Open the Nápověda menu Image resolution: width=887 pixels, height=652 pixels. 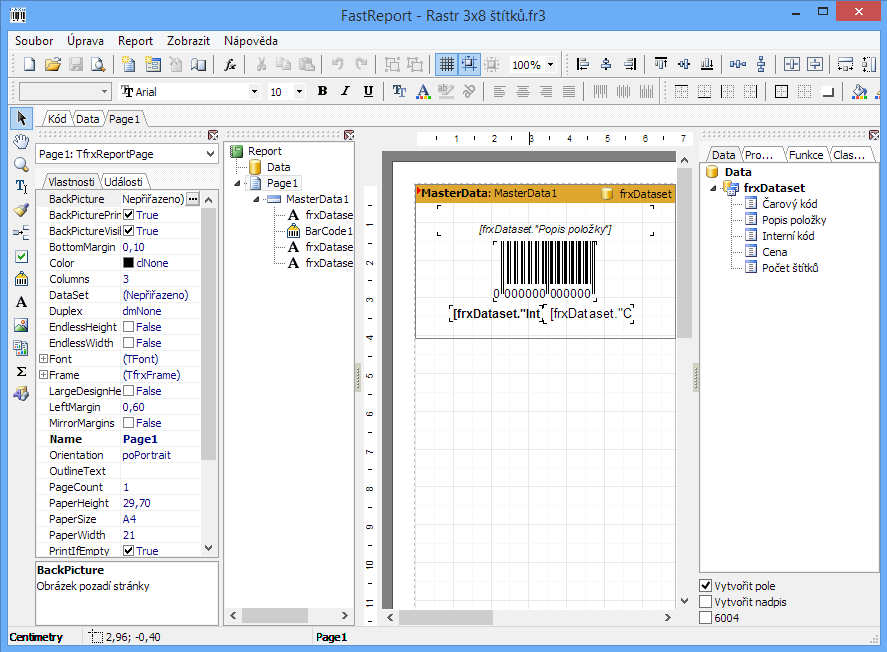(251, 41)
